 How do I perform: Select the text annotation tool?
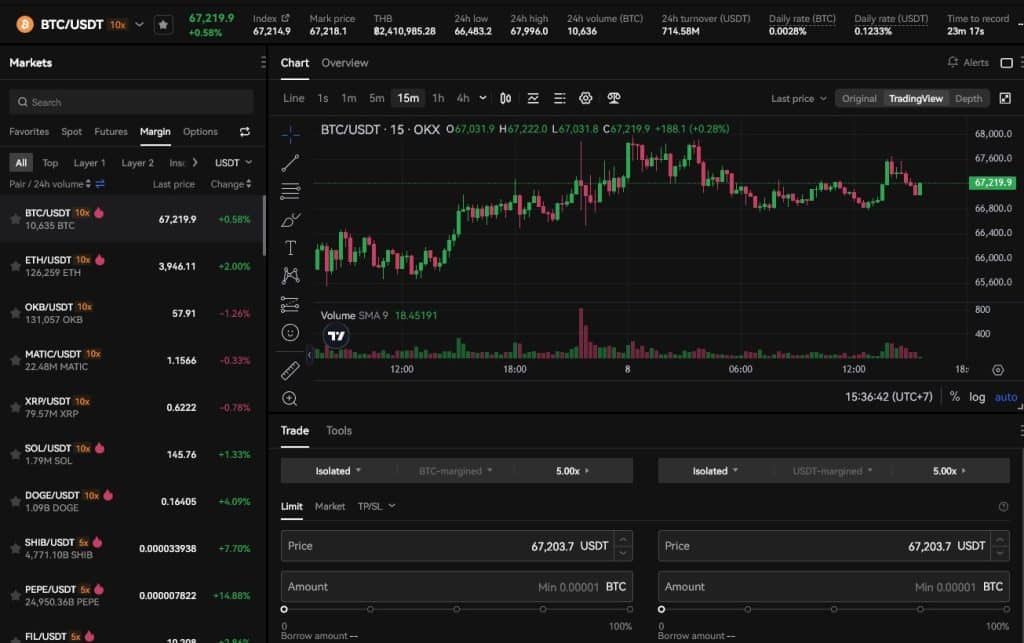(x=291, y=247)
